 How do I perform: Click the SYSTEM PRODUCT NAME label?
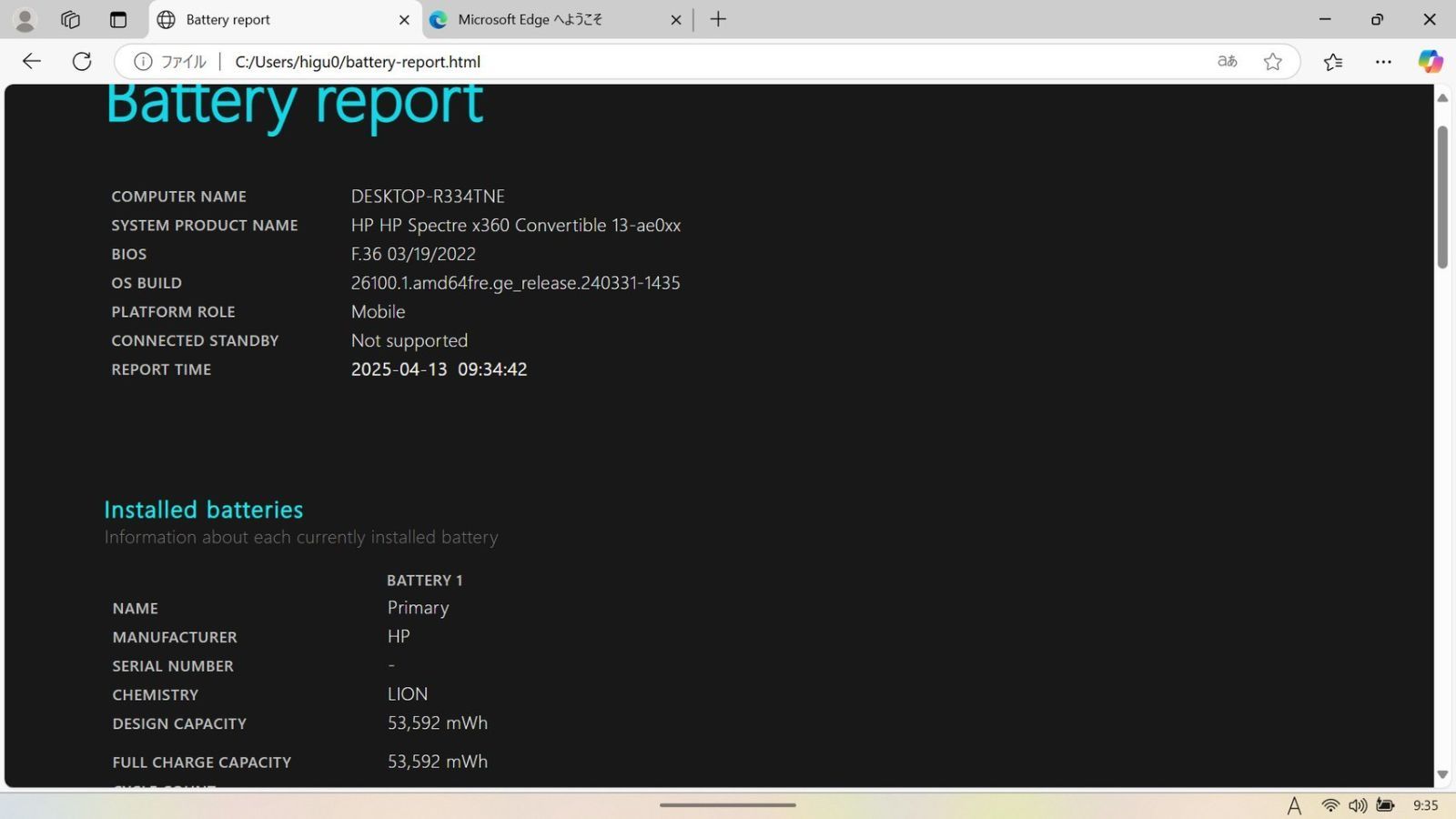205,226
